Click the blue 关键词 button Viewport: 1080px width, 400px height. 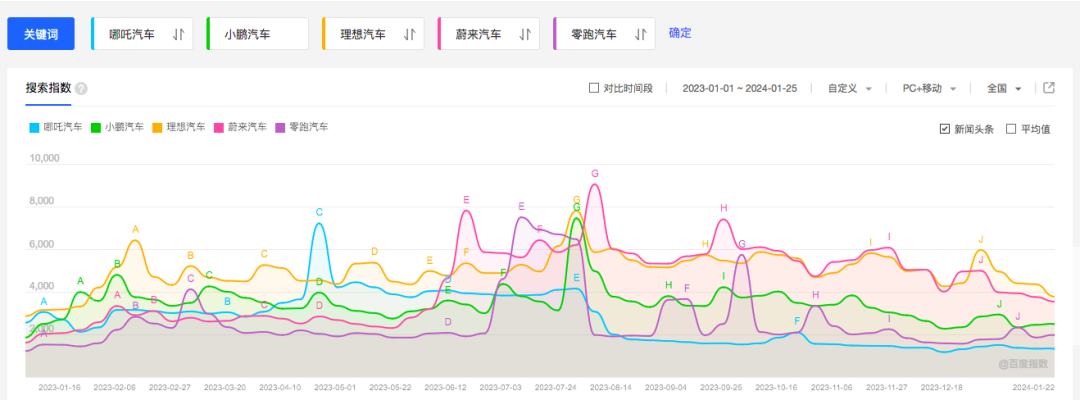(x=41, y=34)
